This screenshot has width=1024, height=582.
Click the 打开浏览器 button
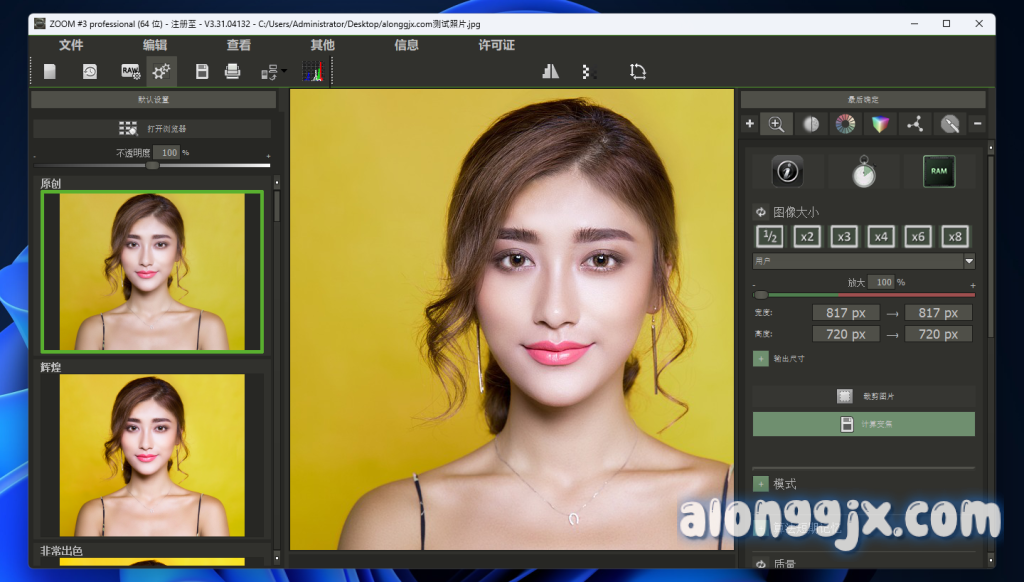pos(152,129)
